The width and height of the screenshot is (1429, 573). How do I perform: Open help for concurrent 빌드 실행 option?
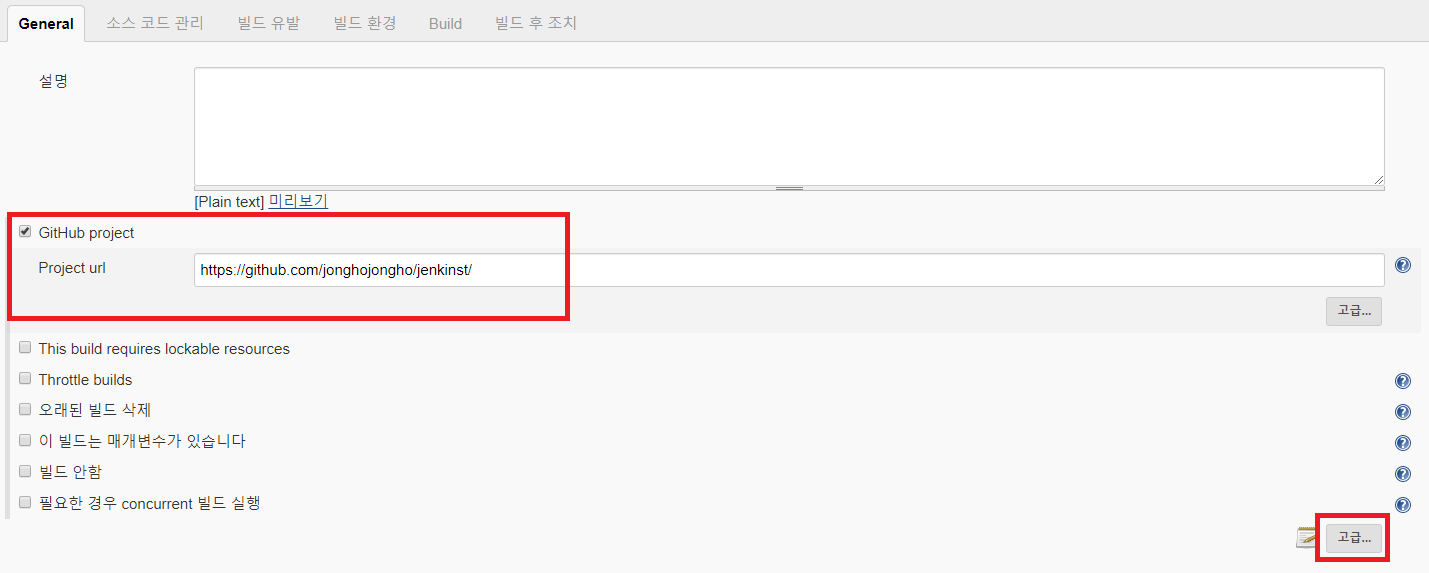pos(1402,505)
